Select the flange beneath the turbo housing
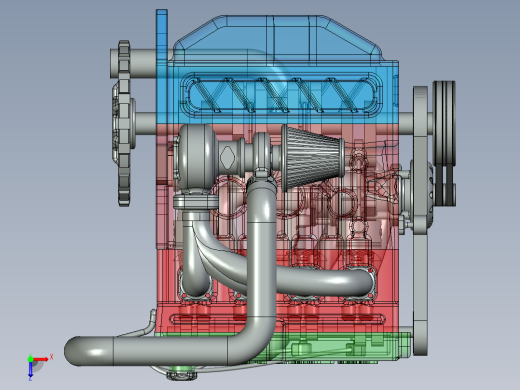This screenshot has height=390, width=520. 196,202
